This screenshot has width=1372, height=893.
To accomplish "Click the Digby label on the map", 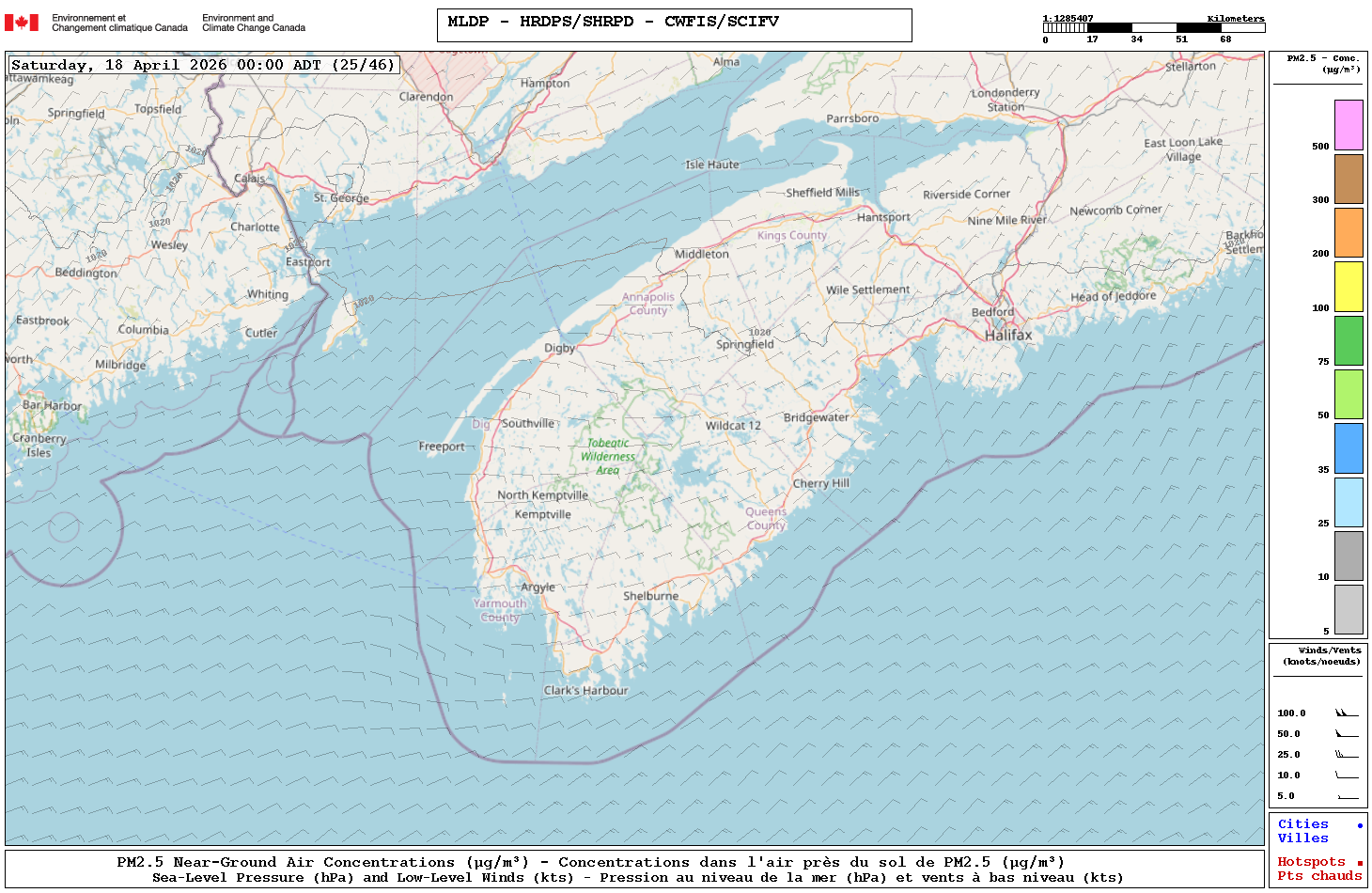I will click(559, 348).
